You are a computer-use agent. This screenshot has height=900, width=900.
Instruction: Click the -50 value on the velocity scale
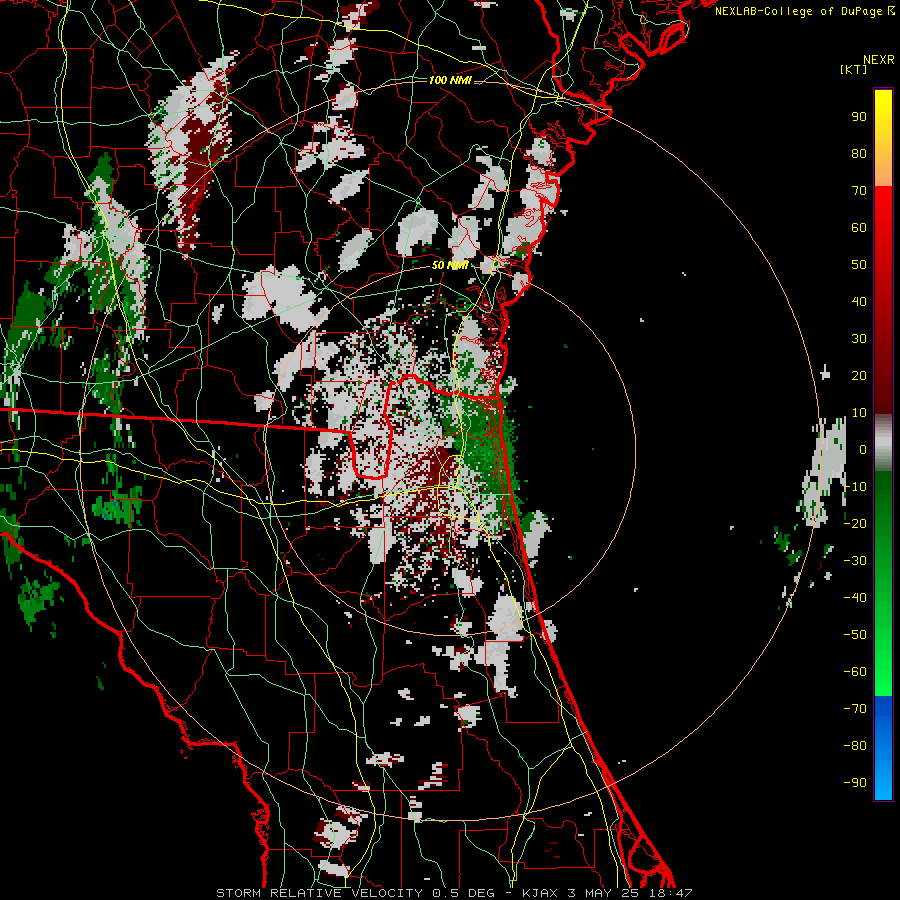coord(855,635)
